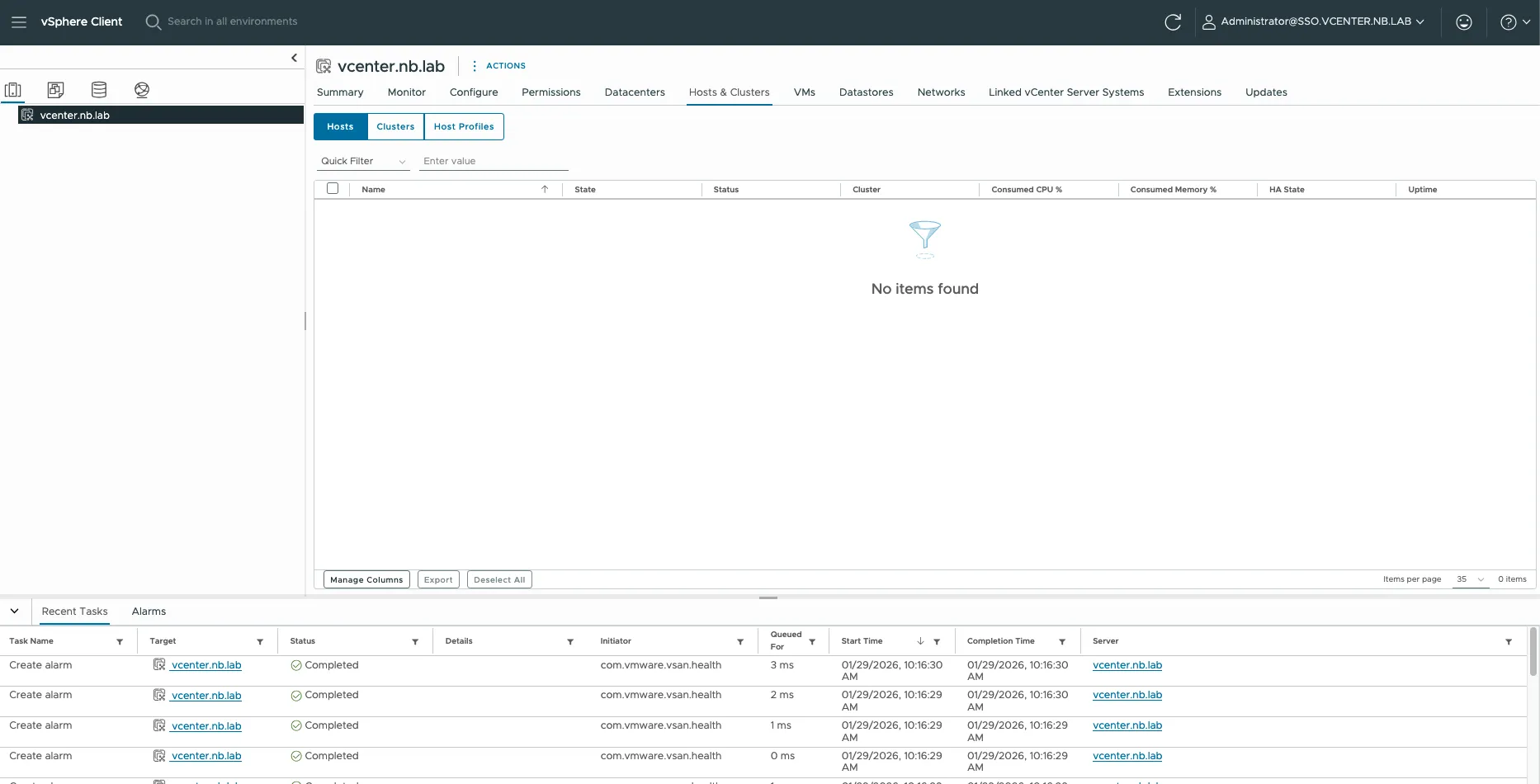Filter the Queued For column

click(x=812, y=642)
